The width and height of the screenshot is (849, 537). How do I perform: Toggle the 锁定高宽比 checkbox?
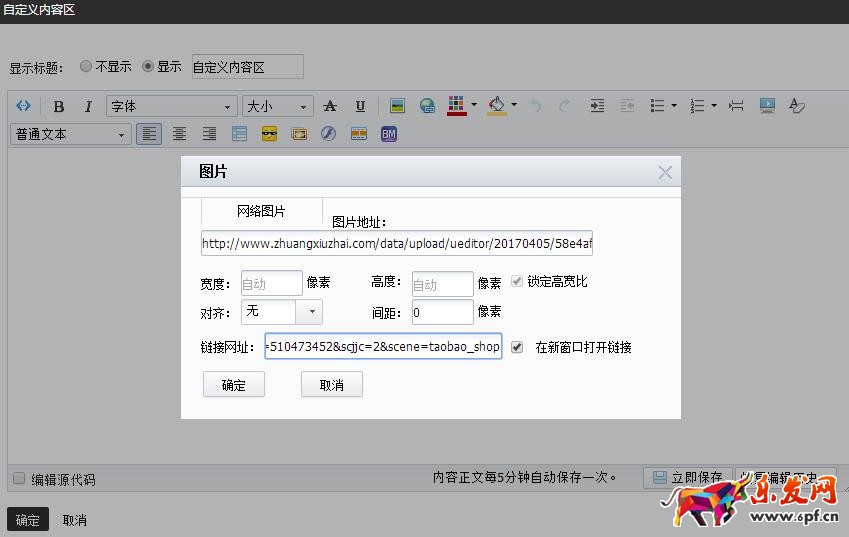[x=517, y=281]
